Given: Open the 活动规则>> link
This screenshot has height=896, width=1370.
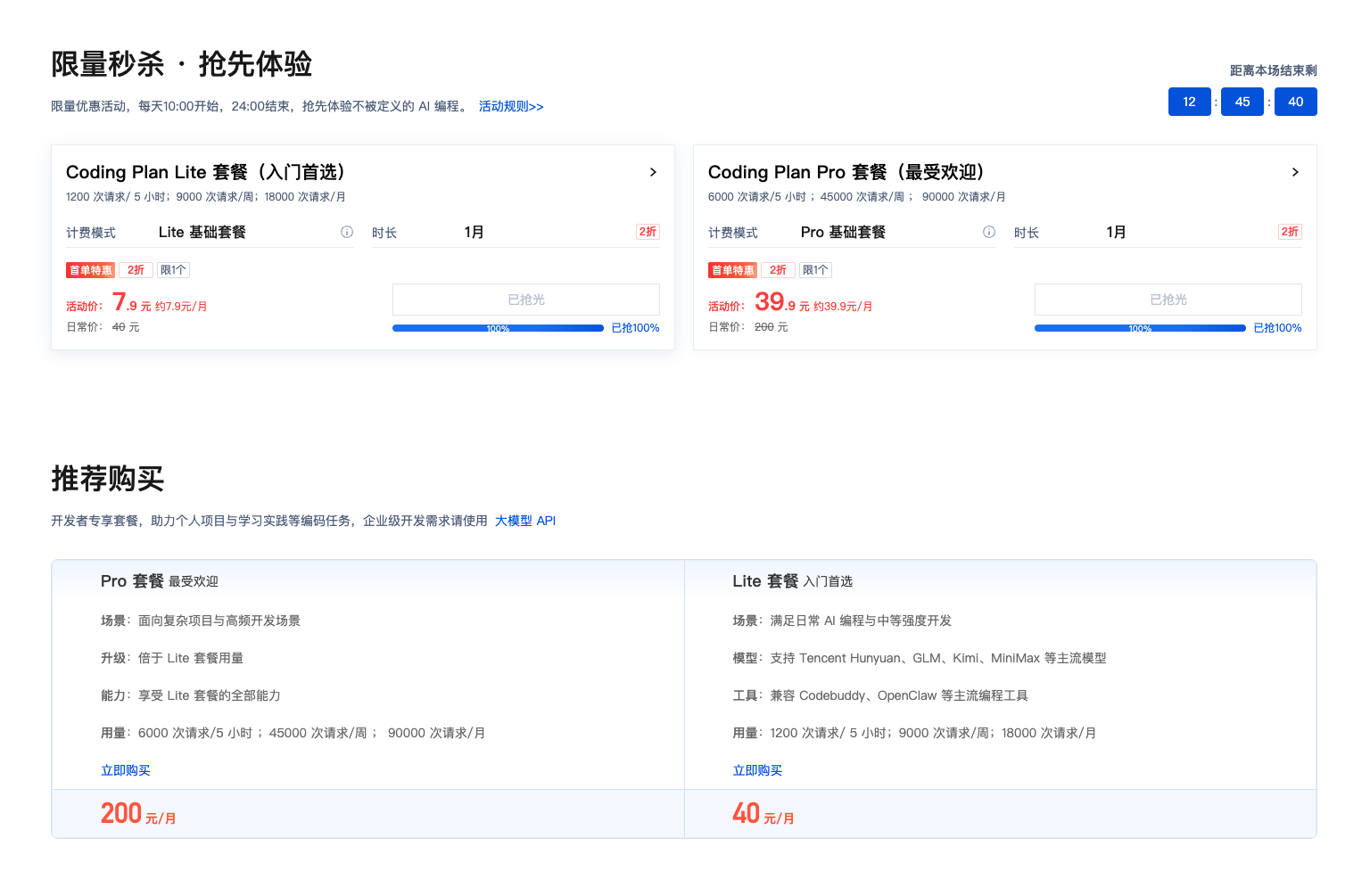Looking at the screenshot, I should coord(511,106).
